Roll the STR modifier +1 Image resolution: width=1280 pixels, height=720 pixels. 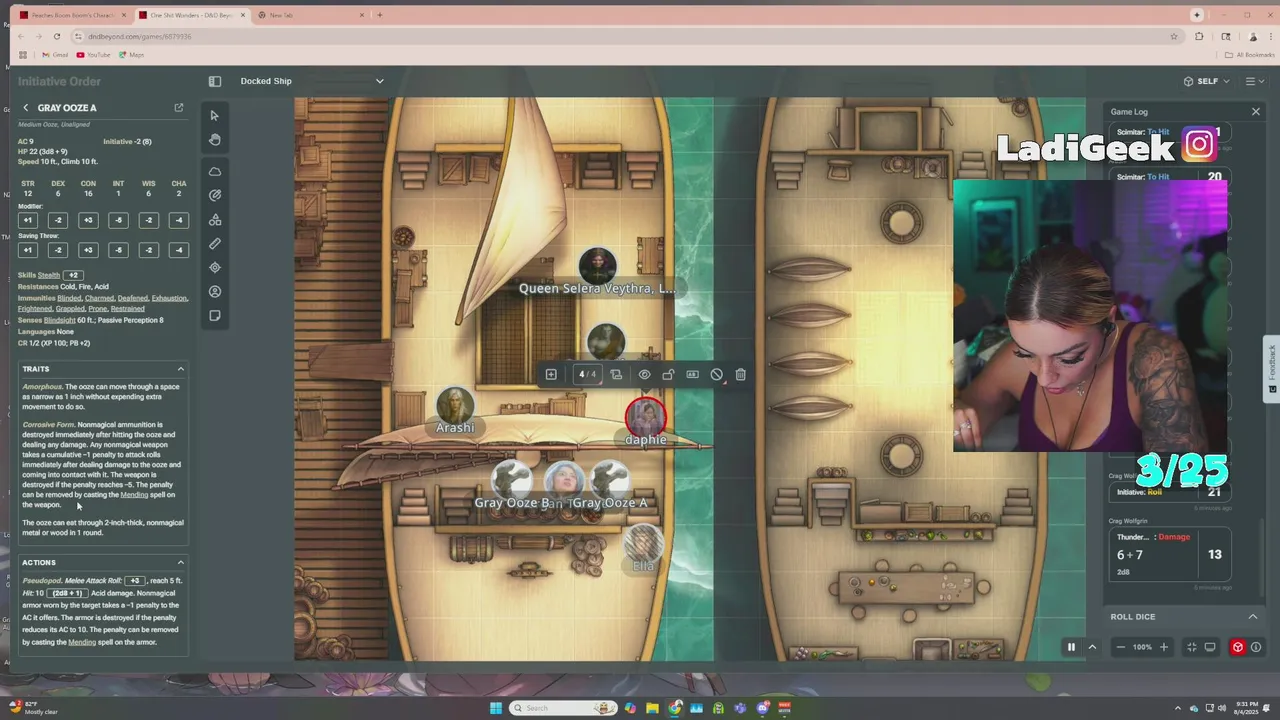pyautogui.click(x=28, y=220)
